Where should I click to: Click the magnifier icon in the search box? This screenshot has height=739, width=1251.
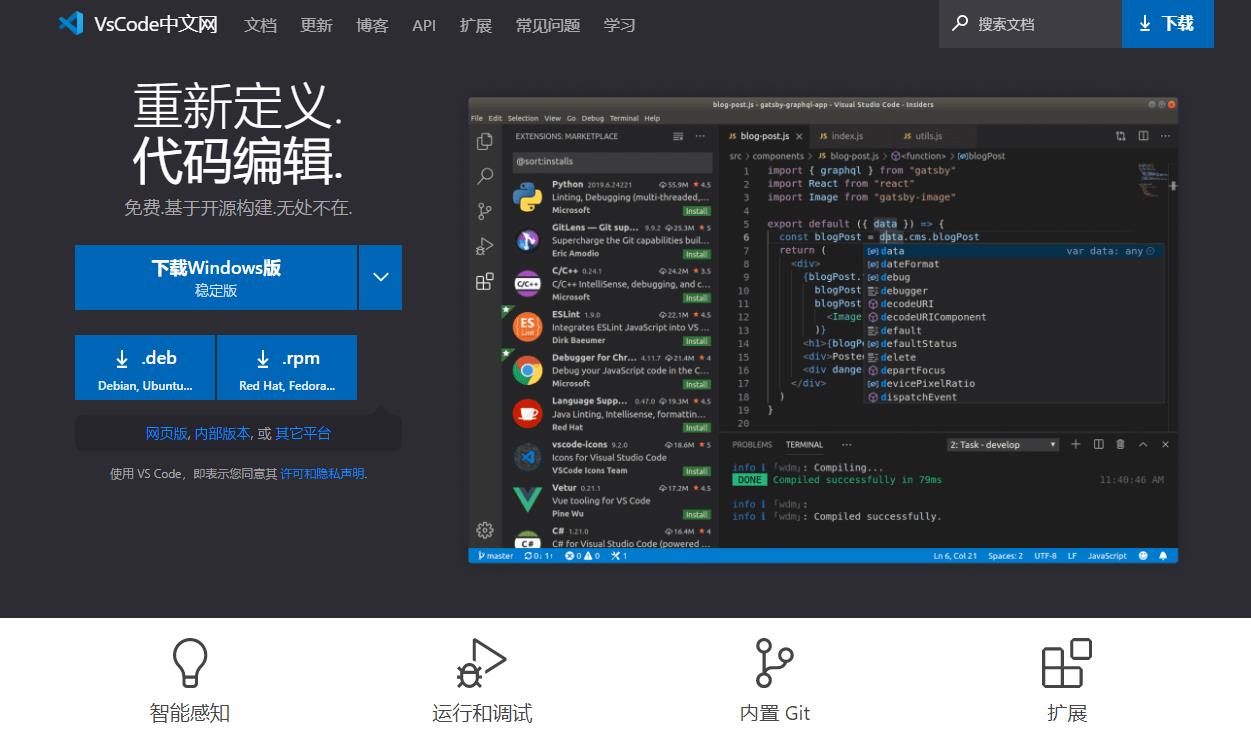960,23
